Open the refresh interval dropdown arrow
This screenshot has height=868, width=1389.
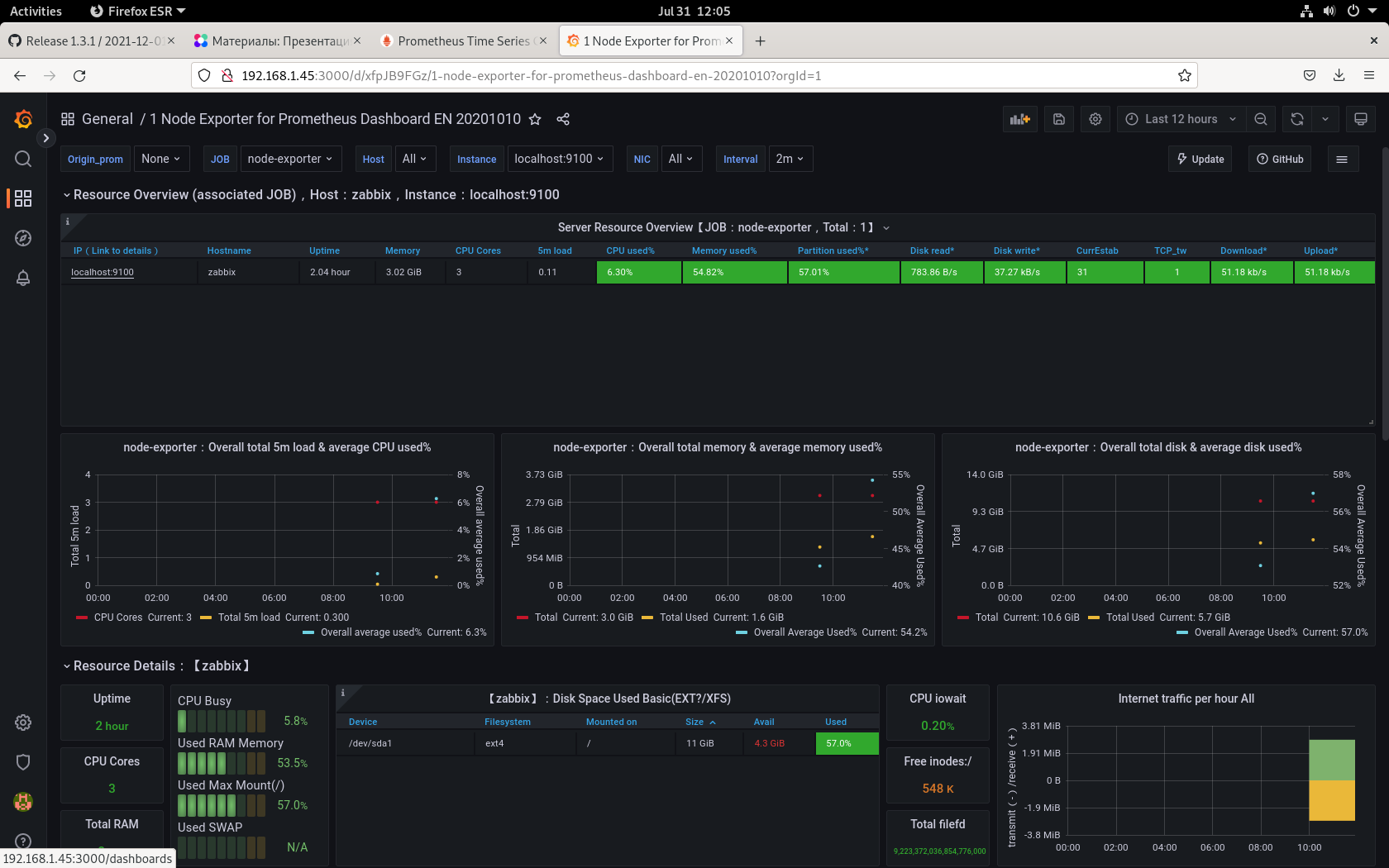(1325, 119)
